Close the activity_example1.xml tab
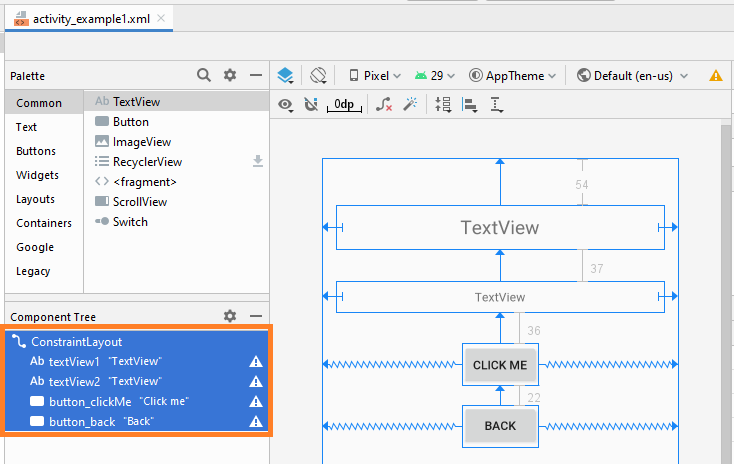Viewport: 734px width, 464px height. click(x=161, y=18)
